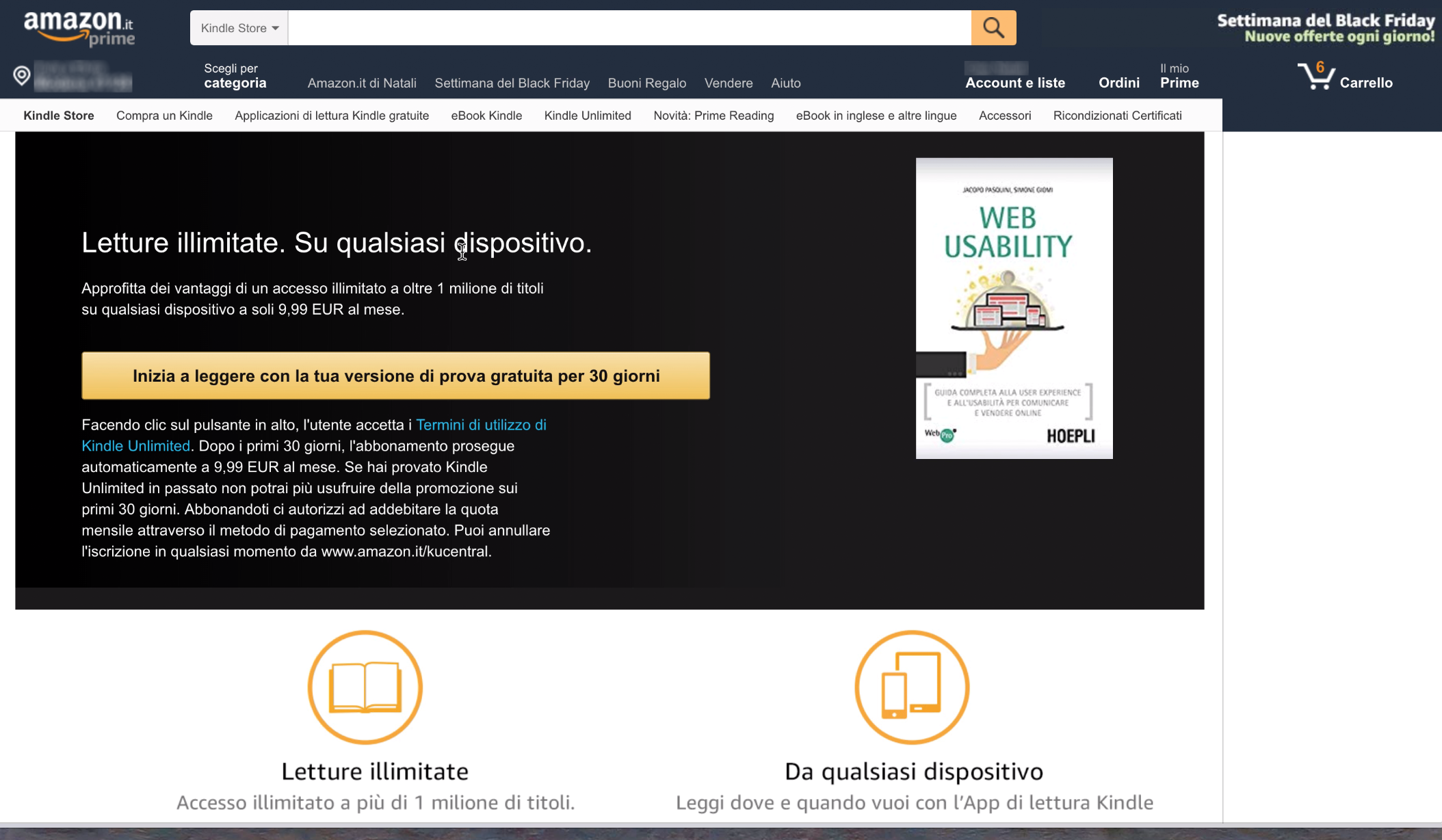The width and height of the screenshot is (1442, 840).
Task: Click the open book Letture illimitate icon
Action: tap(365, 687)
